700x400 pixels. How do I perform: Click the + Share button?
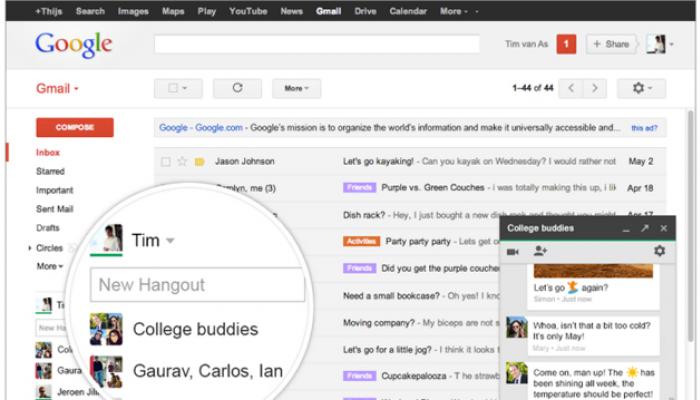(611, 44)
